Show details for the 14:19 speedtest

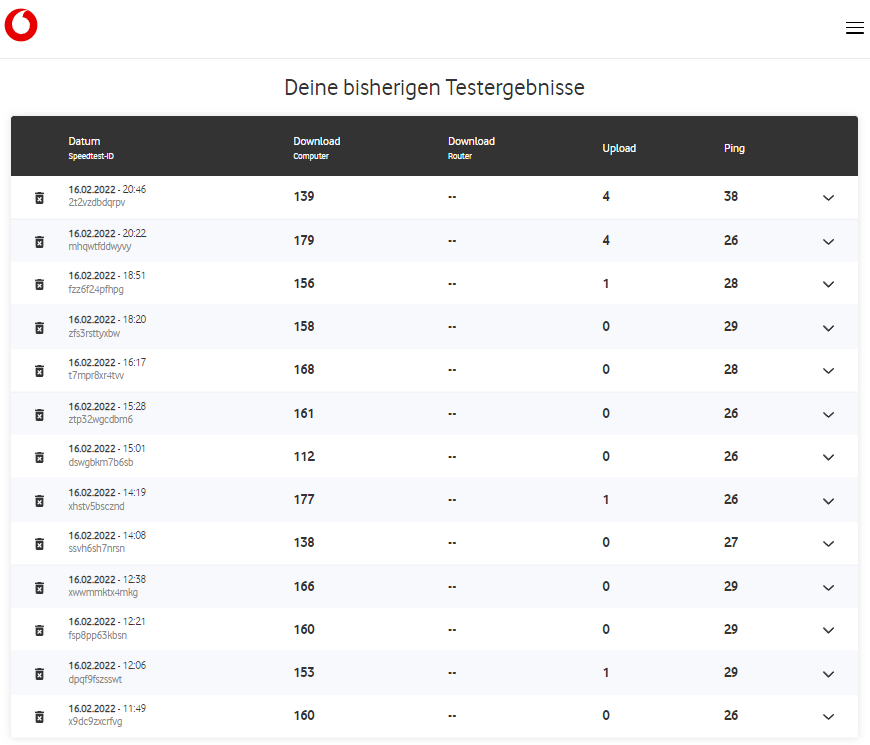(x=828, y=500)
